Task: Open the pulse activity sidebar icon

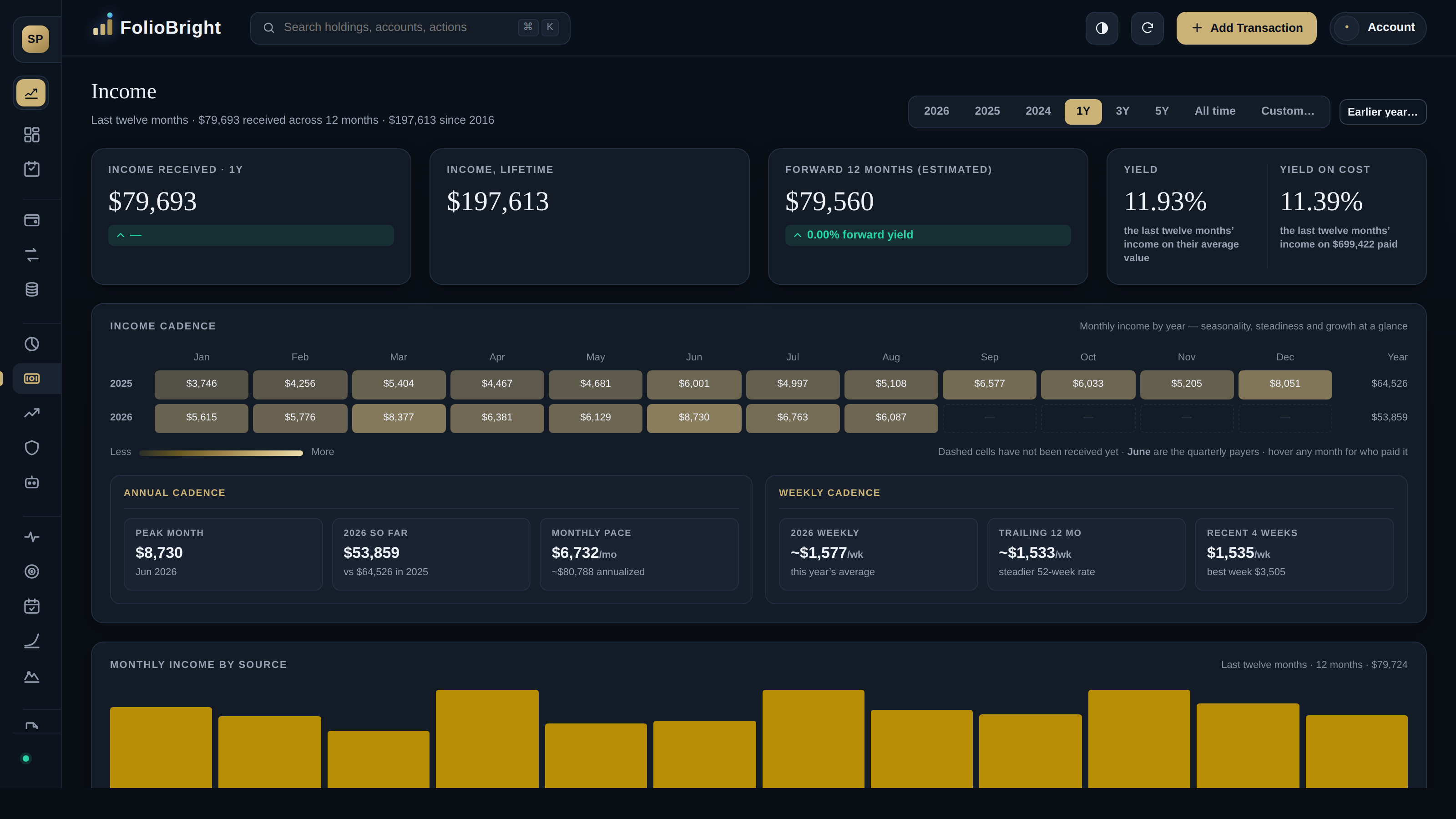Action: (x=32, y=536)
